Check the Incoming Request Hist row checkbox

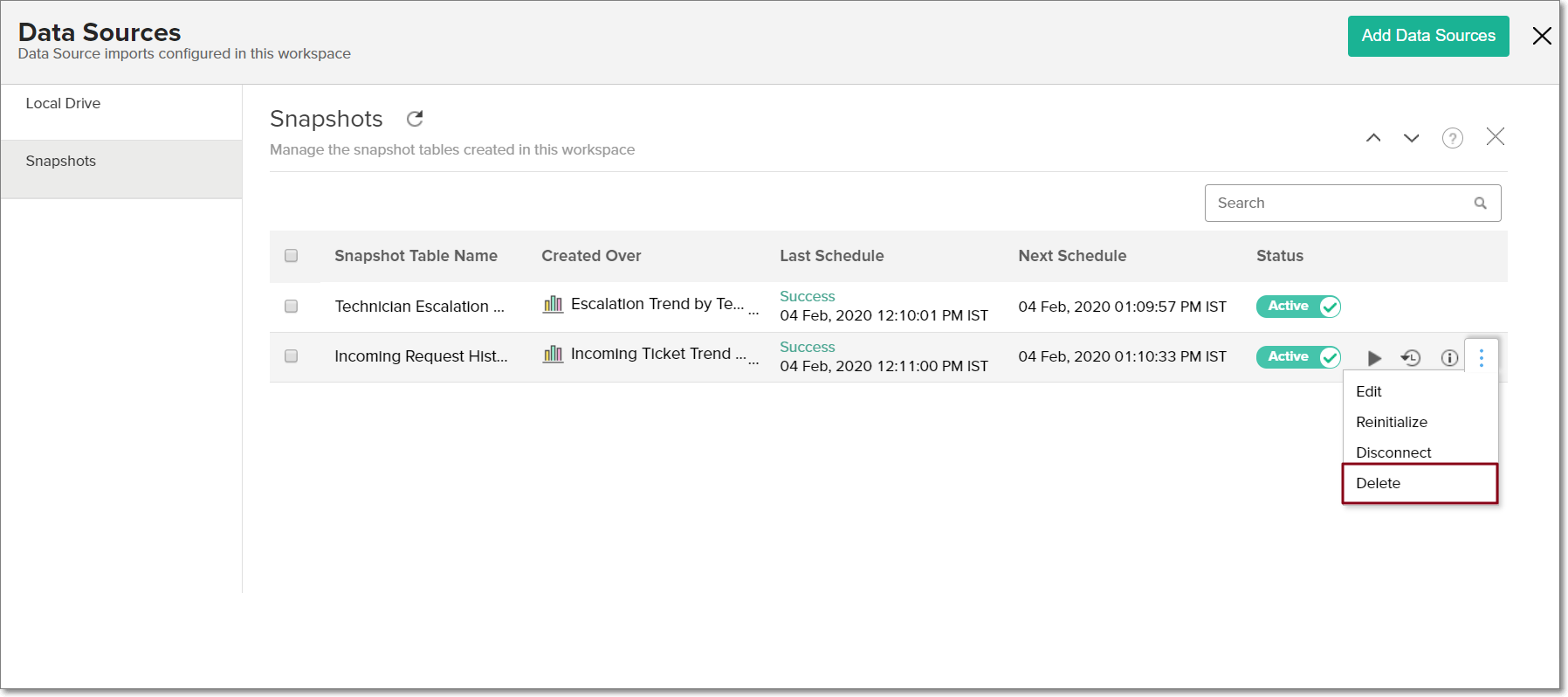292,356
